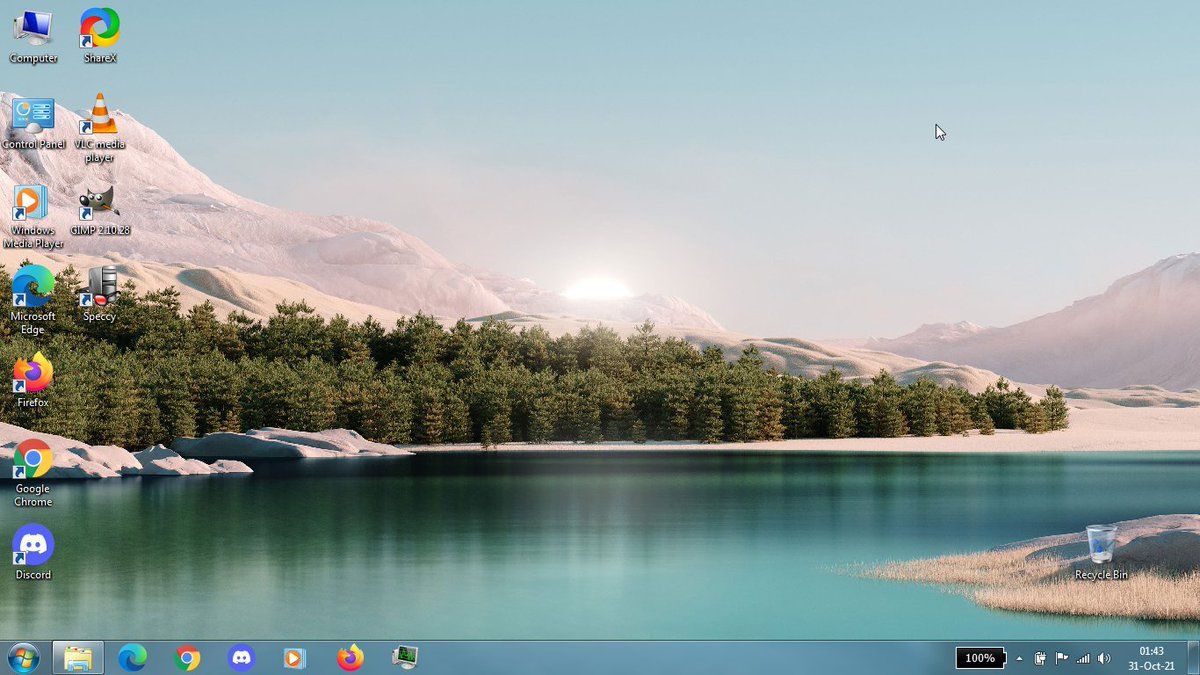Open Firefox from the taskbar
This screenshot has height=675, width=1200.
click(349, 657)
